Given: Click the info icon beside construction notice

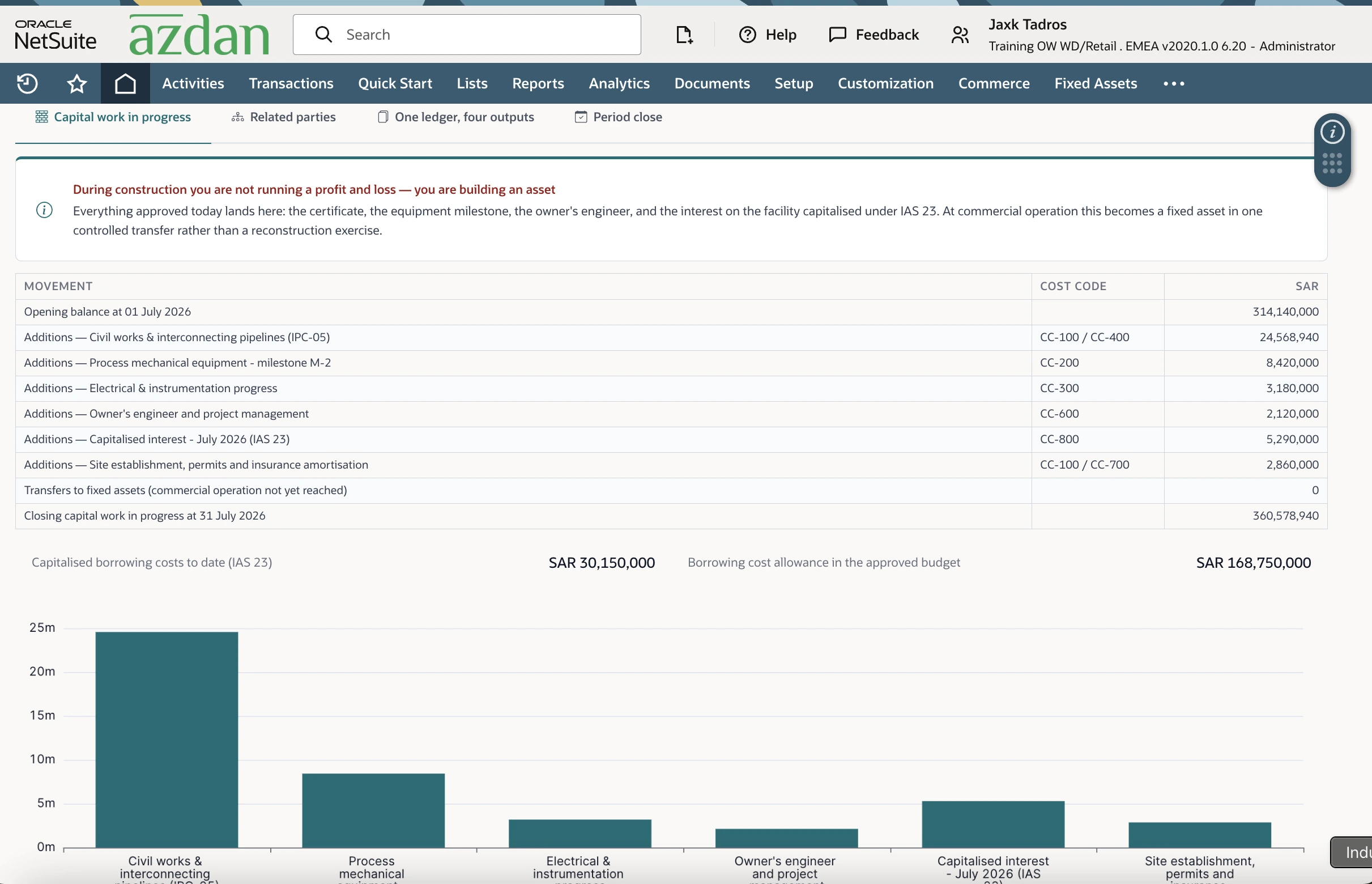Looking at the screenshot, I should click(44, 210).
